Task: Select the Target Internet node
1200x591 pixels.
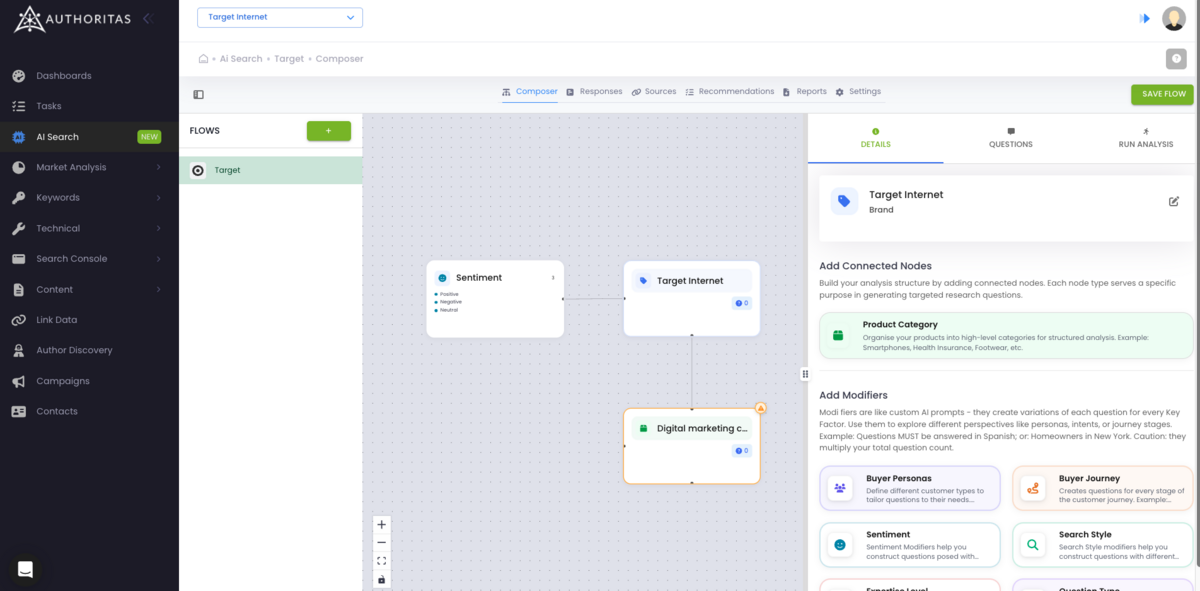Action: coord(691,298)
